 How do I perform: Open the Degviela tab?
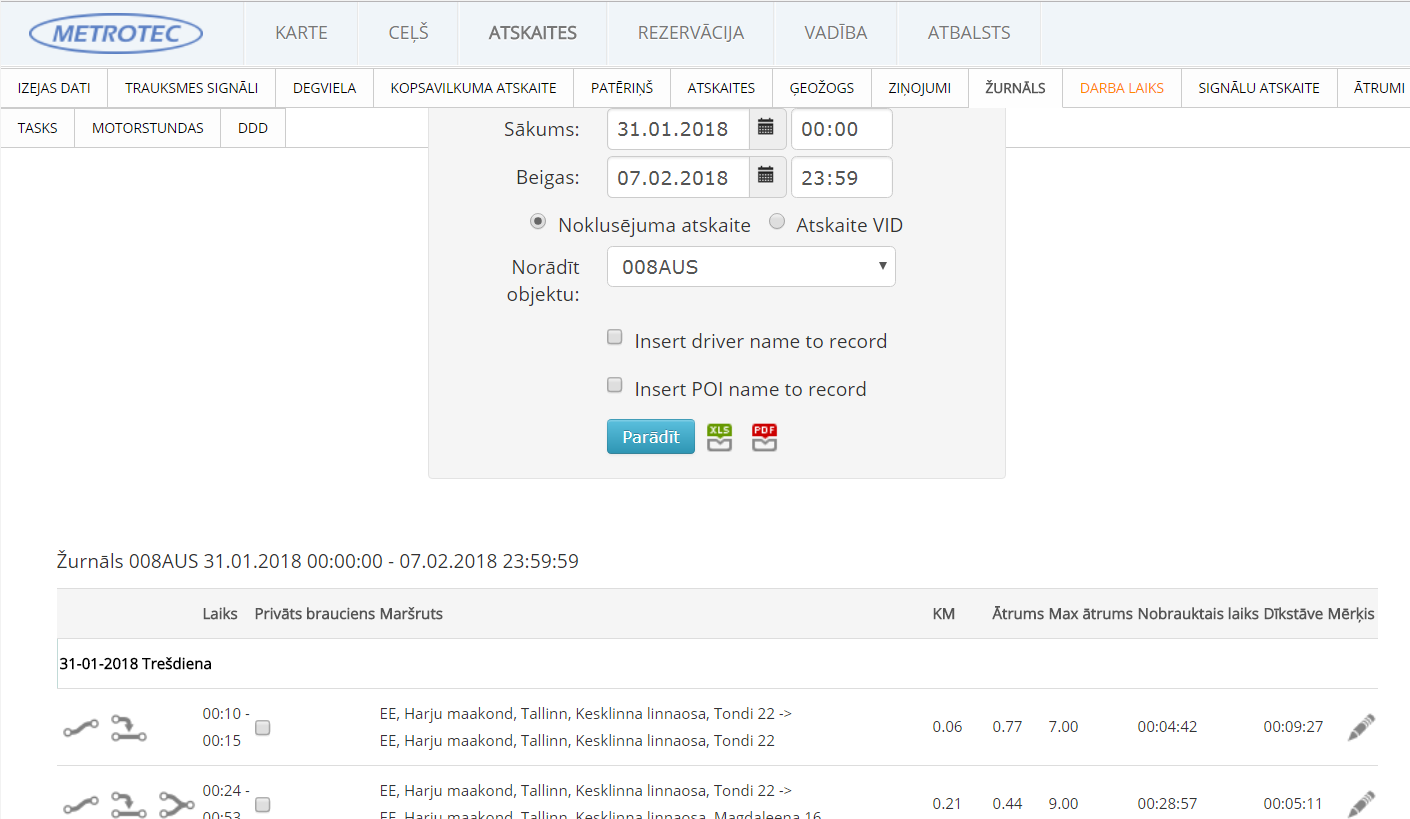click(324, 88)
